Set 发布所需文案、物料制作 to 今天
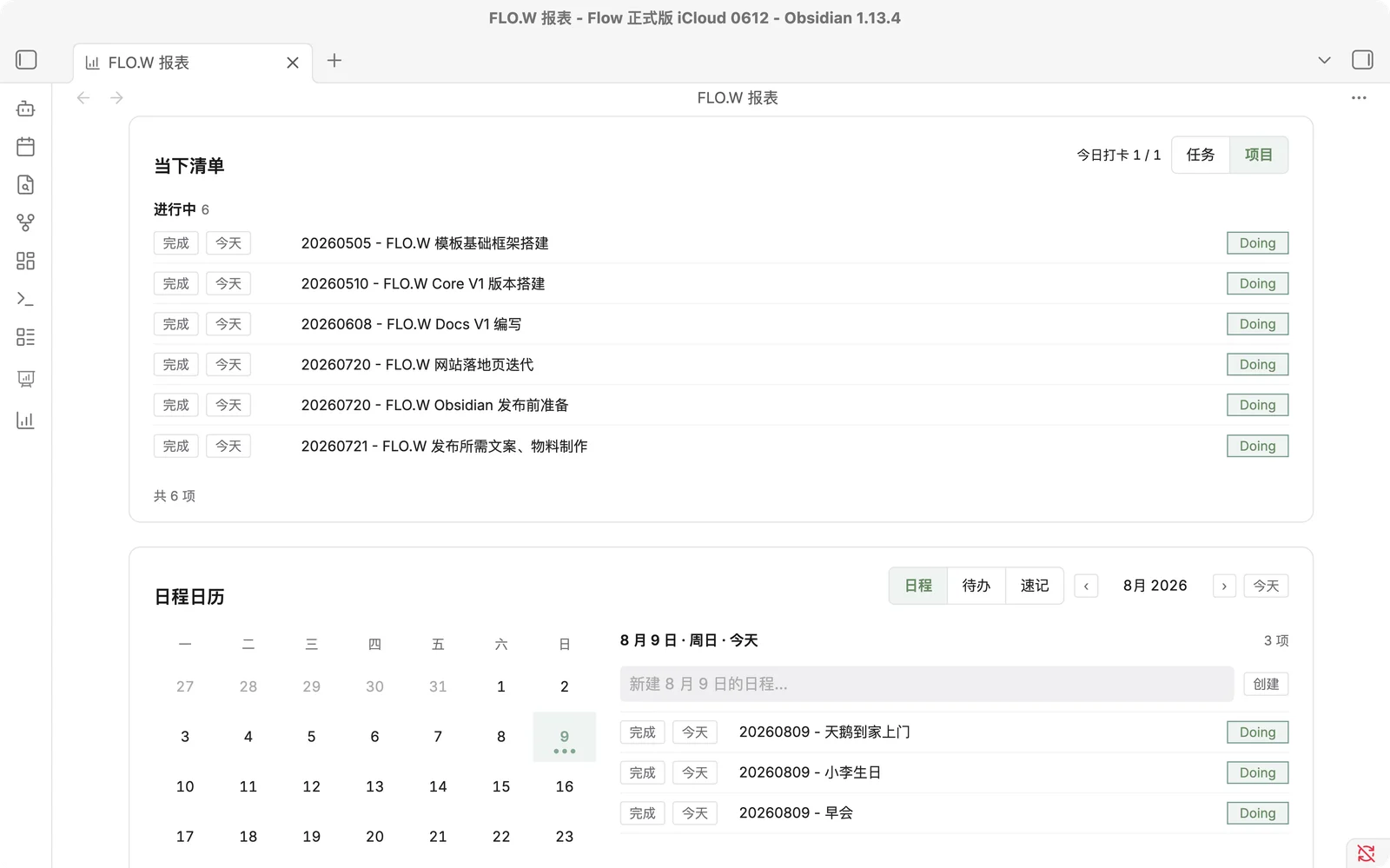This screenshot has height=868, width=1390. pos(228,446)
